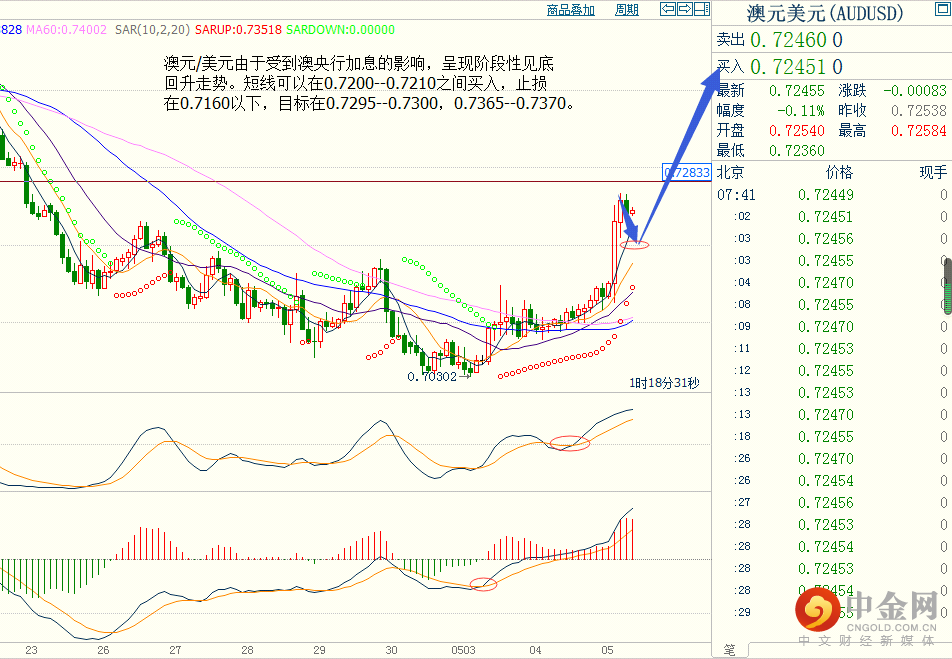This screenshot has height=659, width=952.
Task: Click the SARDOWN:0.00000 indicator label
Action: point(340,30)
